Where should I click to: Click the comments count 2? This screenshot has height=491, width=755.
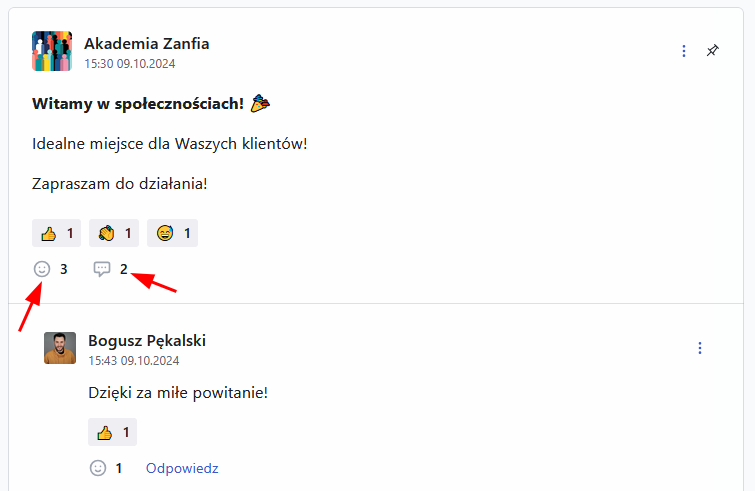(124, 268)
